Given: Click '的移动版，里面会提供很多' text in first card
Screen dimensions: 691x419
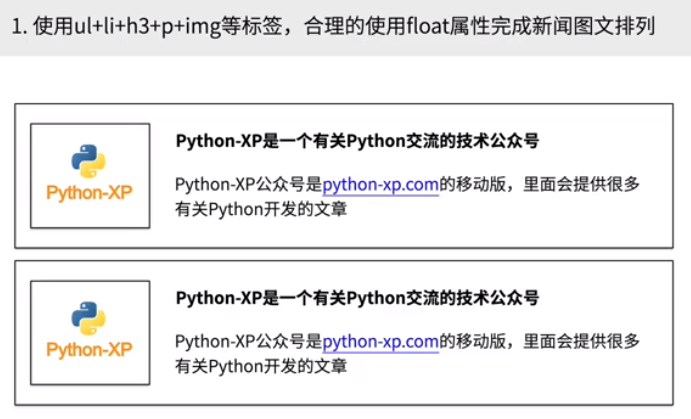Looking at the screenshot, I should (x=540, y=185).
